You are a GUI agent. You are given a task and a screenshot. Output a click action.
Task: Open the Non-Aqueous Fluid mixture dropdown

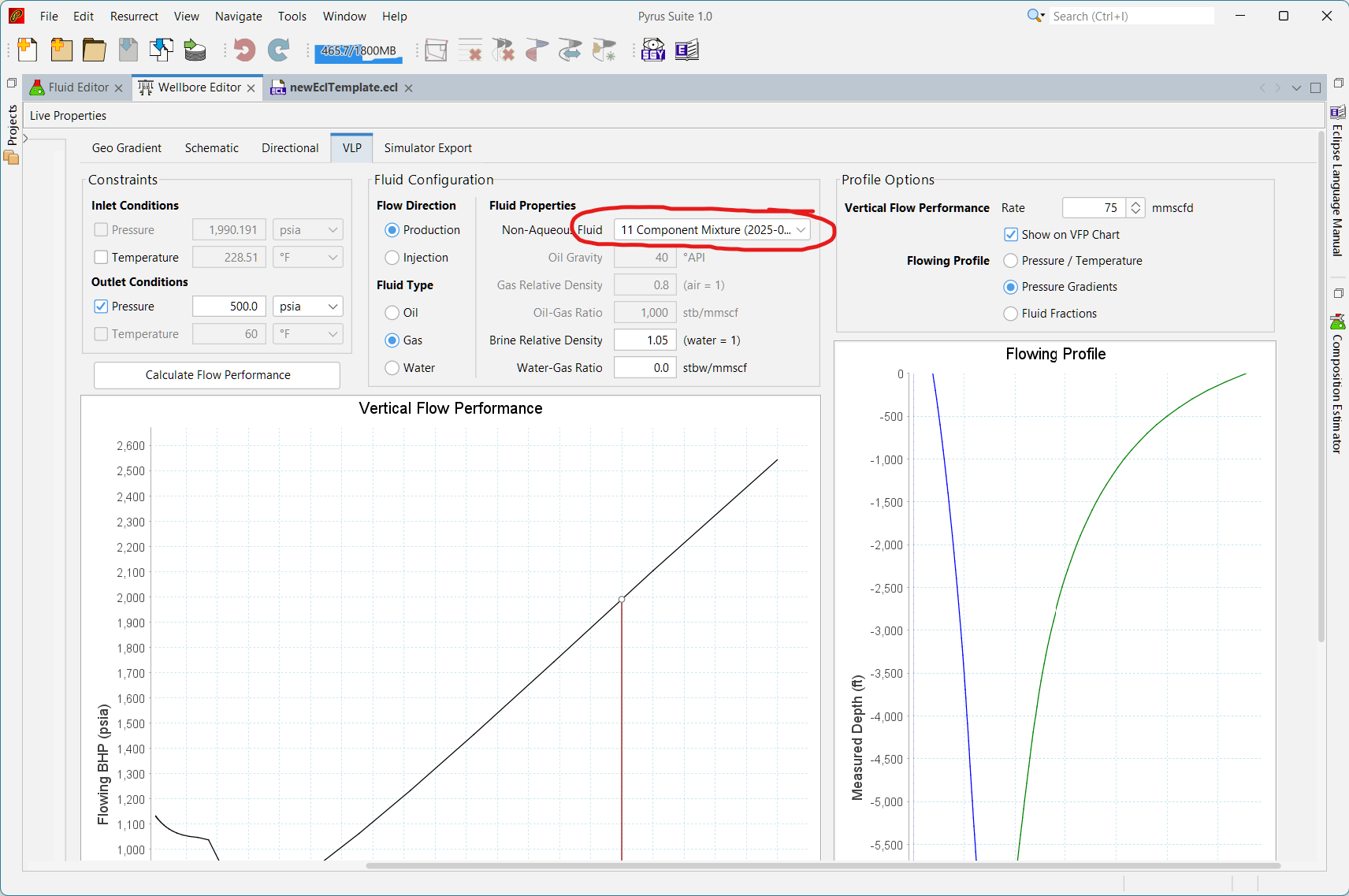(712, 230)
